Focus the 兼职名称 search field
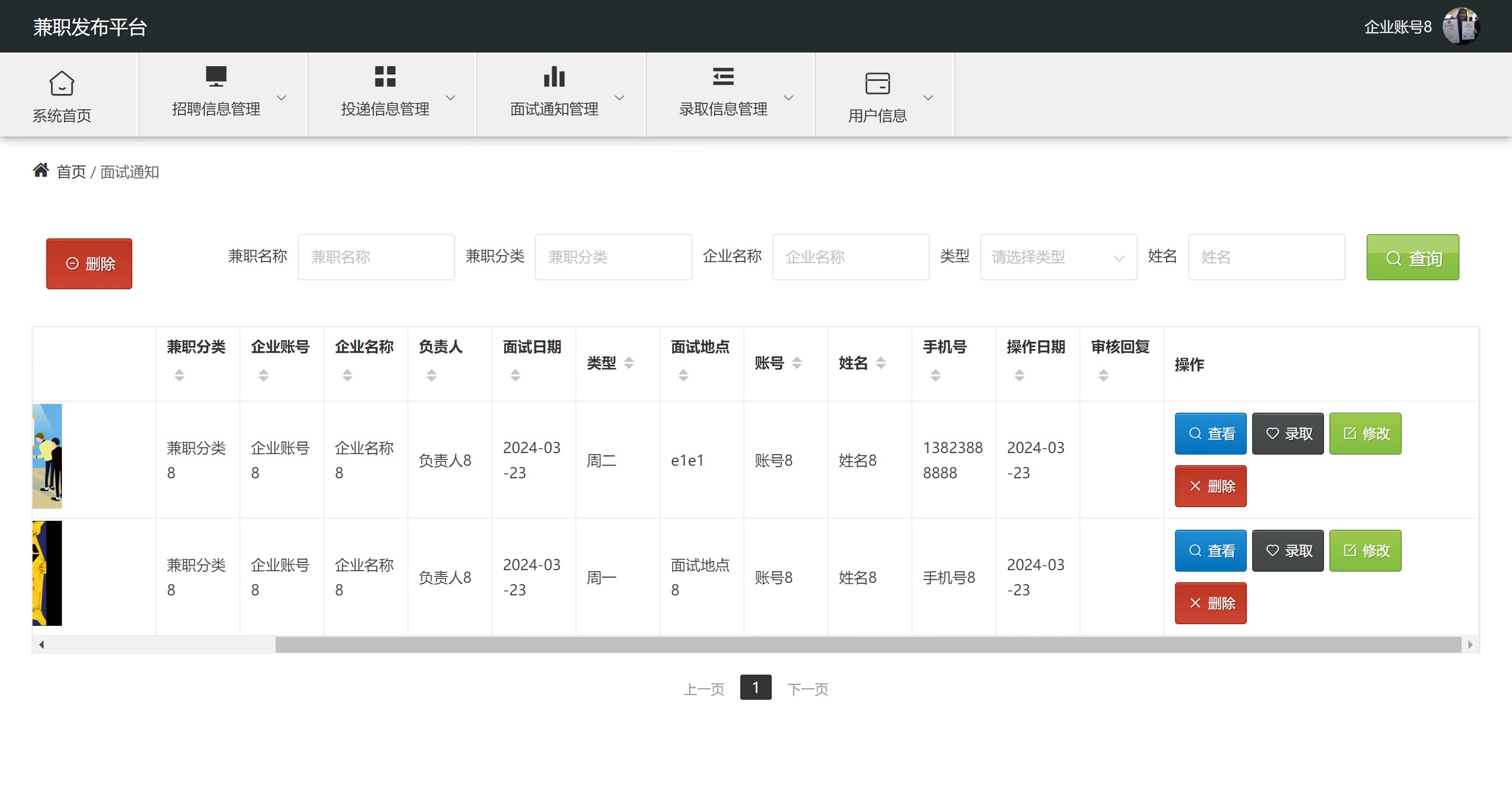Viewport: 1512px width, 798px height. click(376, 257)
